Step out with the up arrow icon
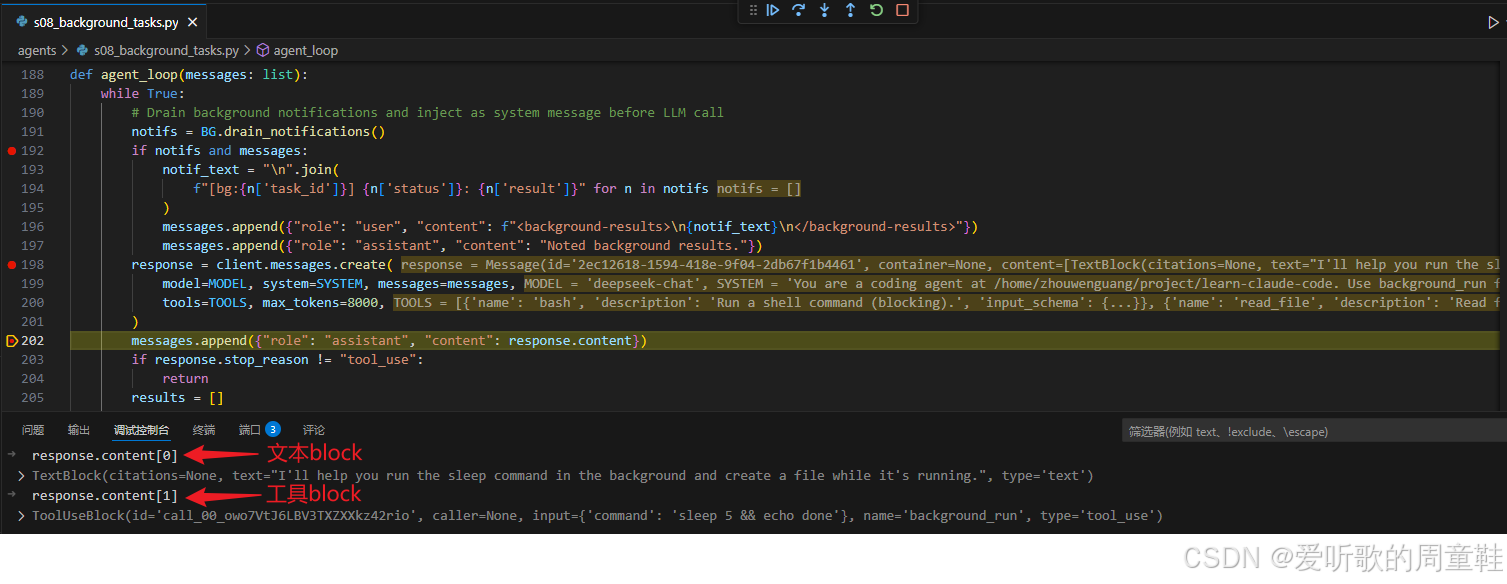Screen dimensions: 1507x584 pyautogui.click(x=851, y=10)
